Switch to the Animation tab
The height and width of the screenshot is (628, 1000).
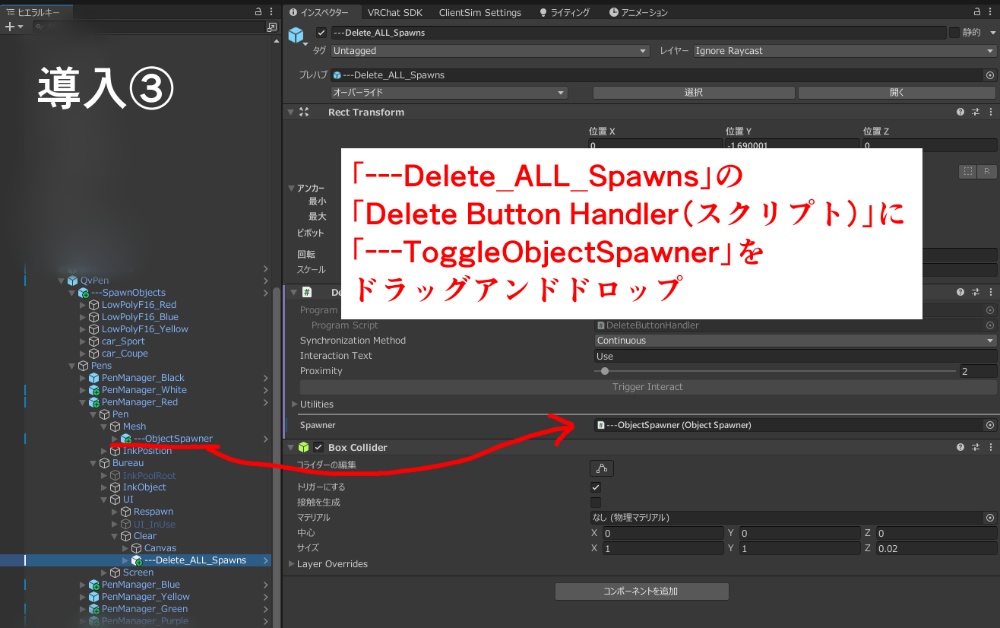click(638, 12)
